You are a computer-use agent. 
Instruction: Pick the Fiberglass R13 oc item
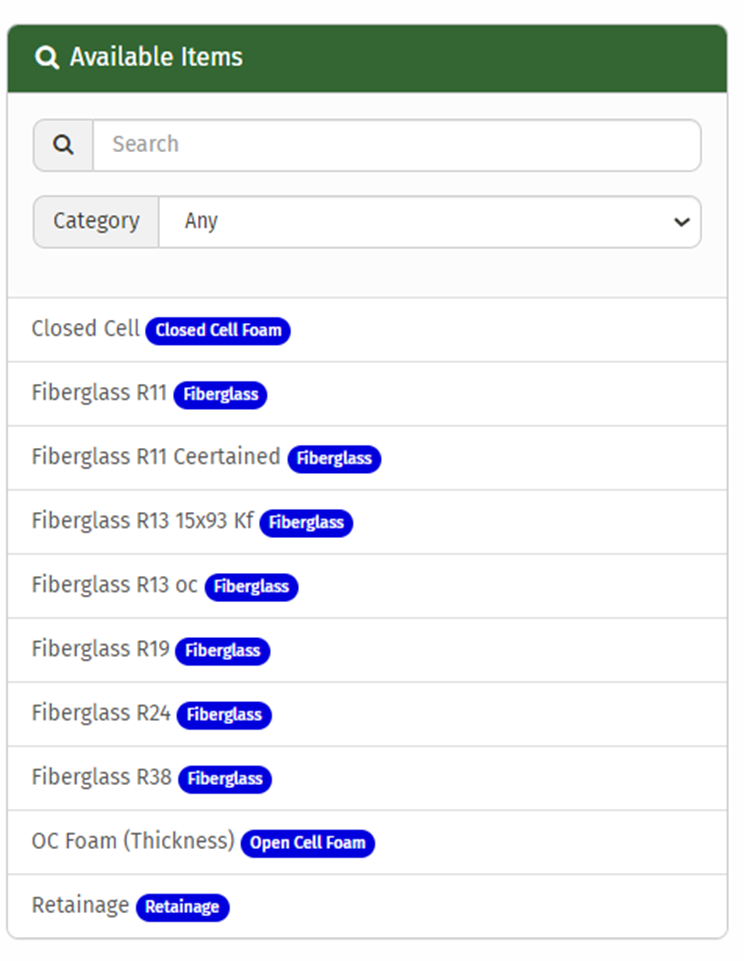point(114,585)
